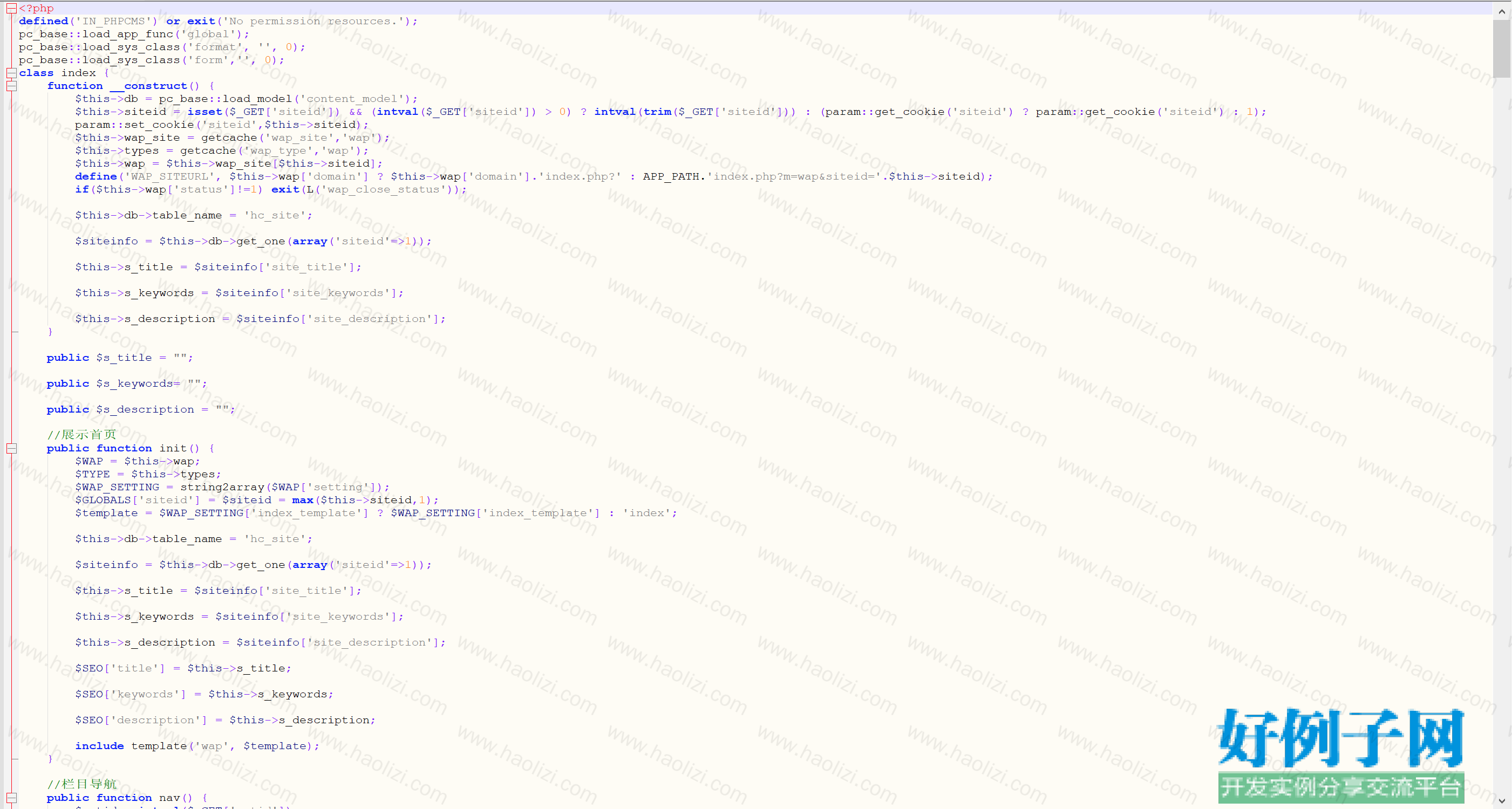Click the vertical scrollbar thumb

[x=1501, y=48]
